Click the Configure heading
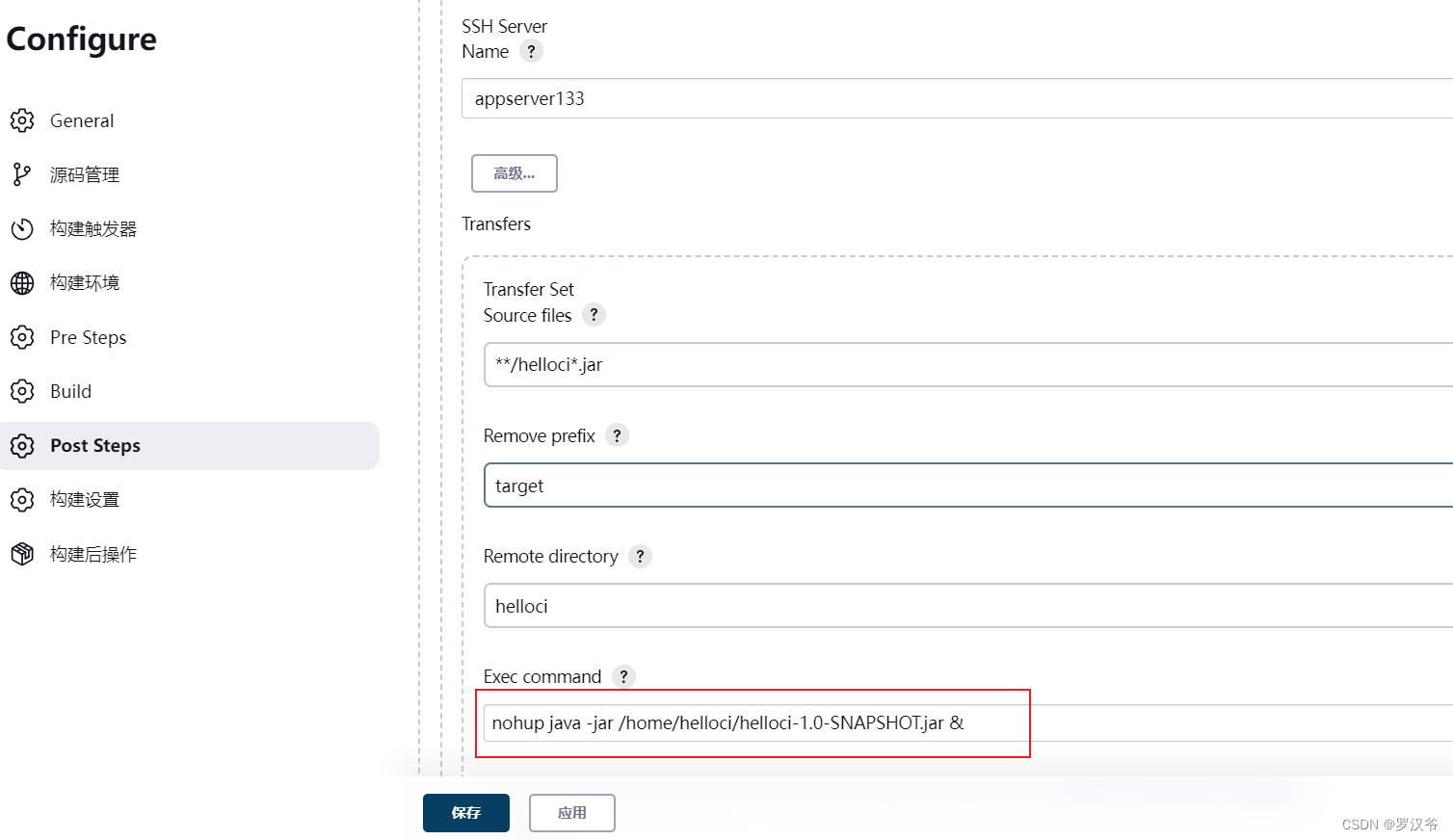The image size is (1453, 840). 82,39
